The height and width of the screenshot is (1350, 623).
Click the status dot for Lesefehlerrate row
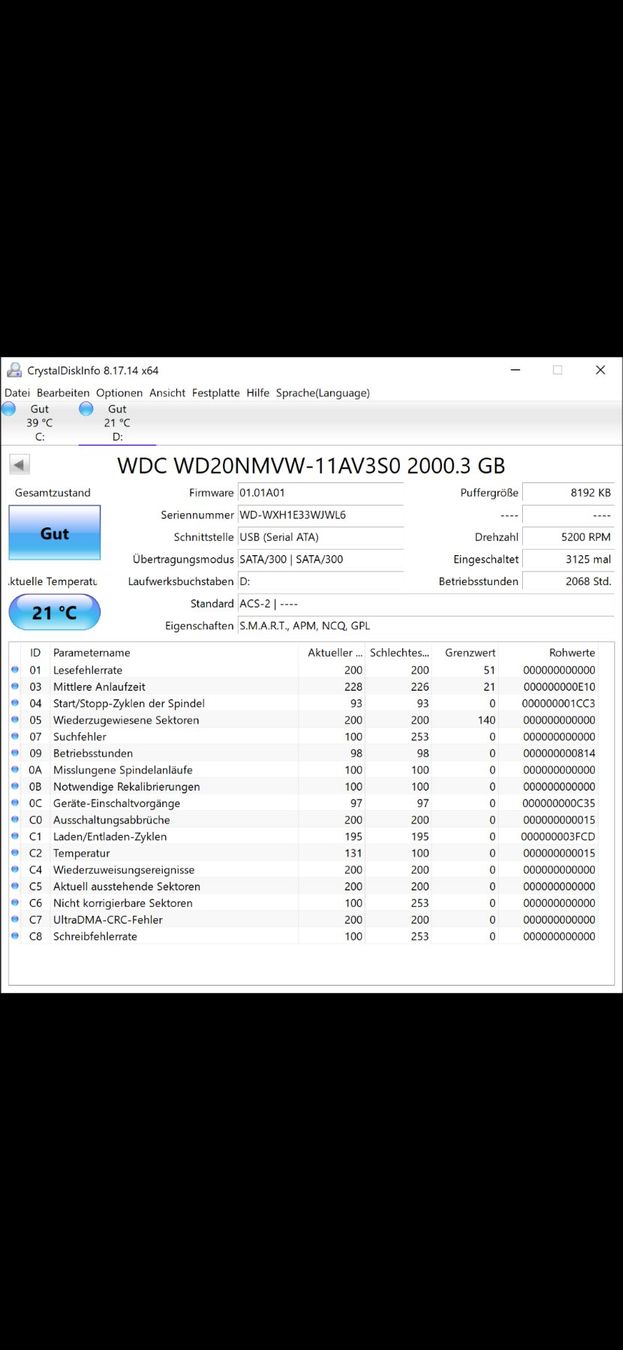[x=15, y=670]
